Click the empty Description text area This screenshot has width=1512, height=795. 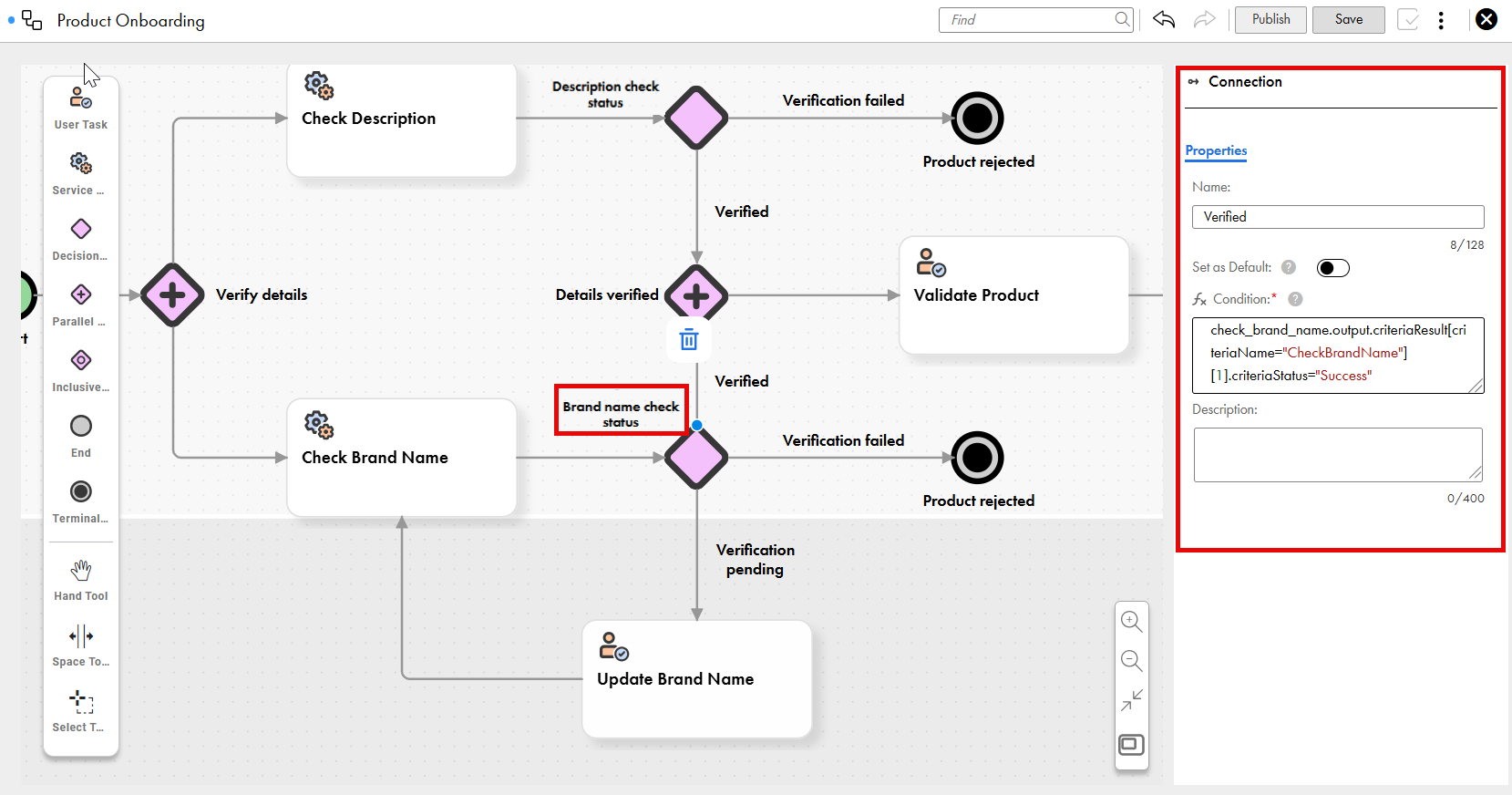[1338, 455]
